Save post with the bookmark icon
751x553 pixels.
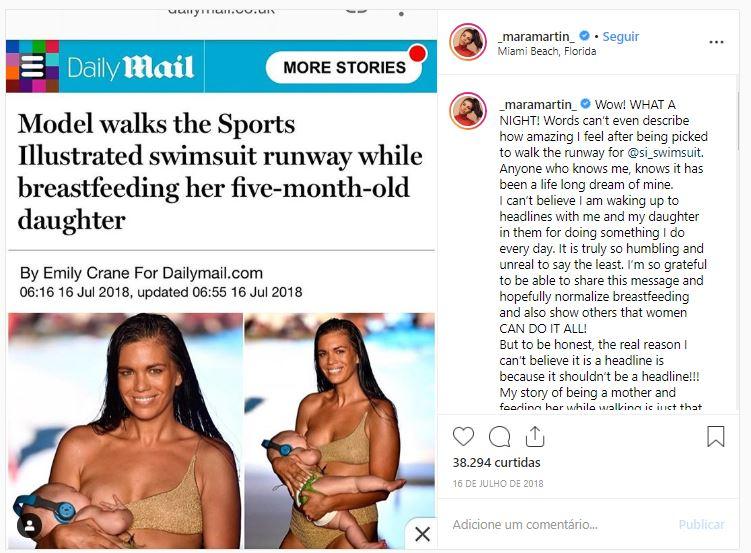pyautogui.click(x=716, y=436)
